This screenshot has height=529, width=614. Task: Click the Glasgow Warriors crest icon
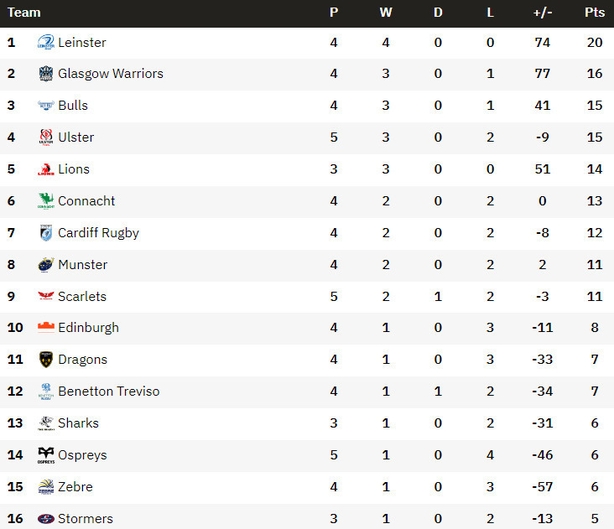pyautogui.click(x=46, y=74)
